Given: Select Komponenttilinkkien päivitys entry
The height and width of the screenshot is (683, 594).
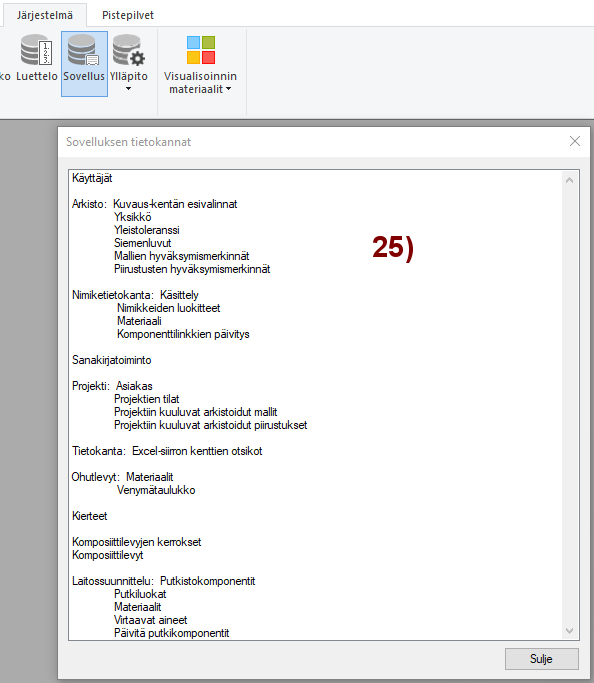Looking at the screenshot, I should 183,334.
